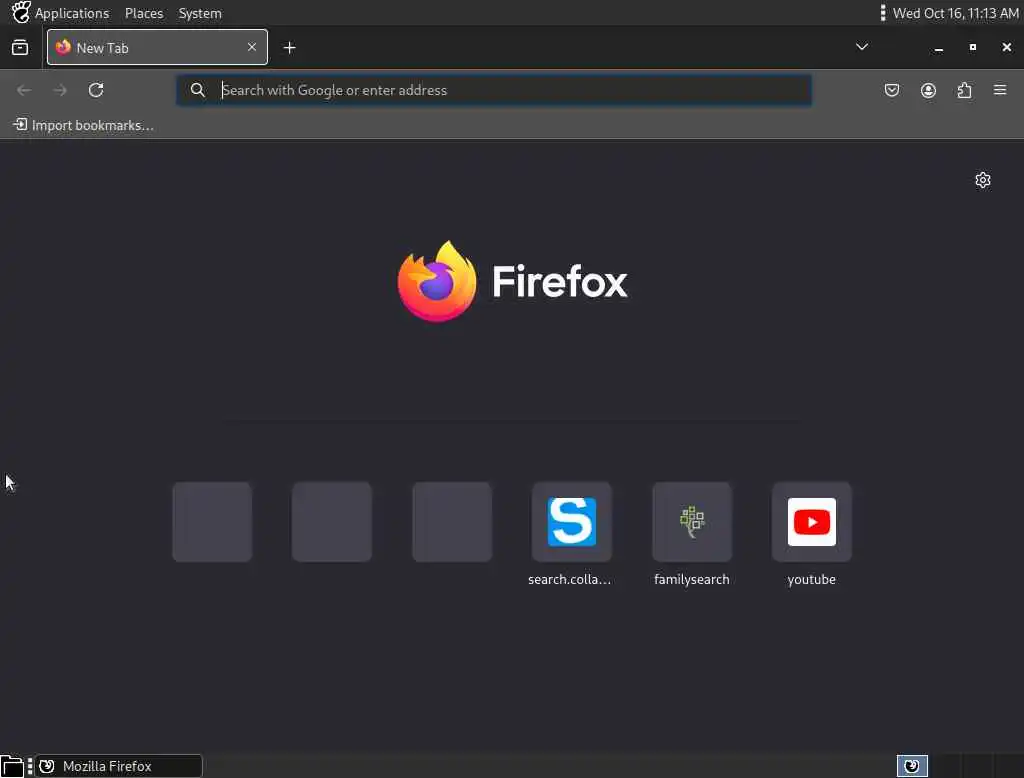Open new tab personalize gear icon
The width and height of the screenshot is (1024, 778).
point(983,180)
